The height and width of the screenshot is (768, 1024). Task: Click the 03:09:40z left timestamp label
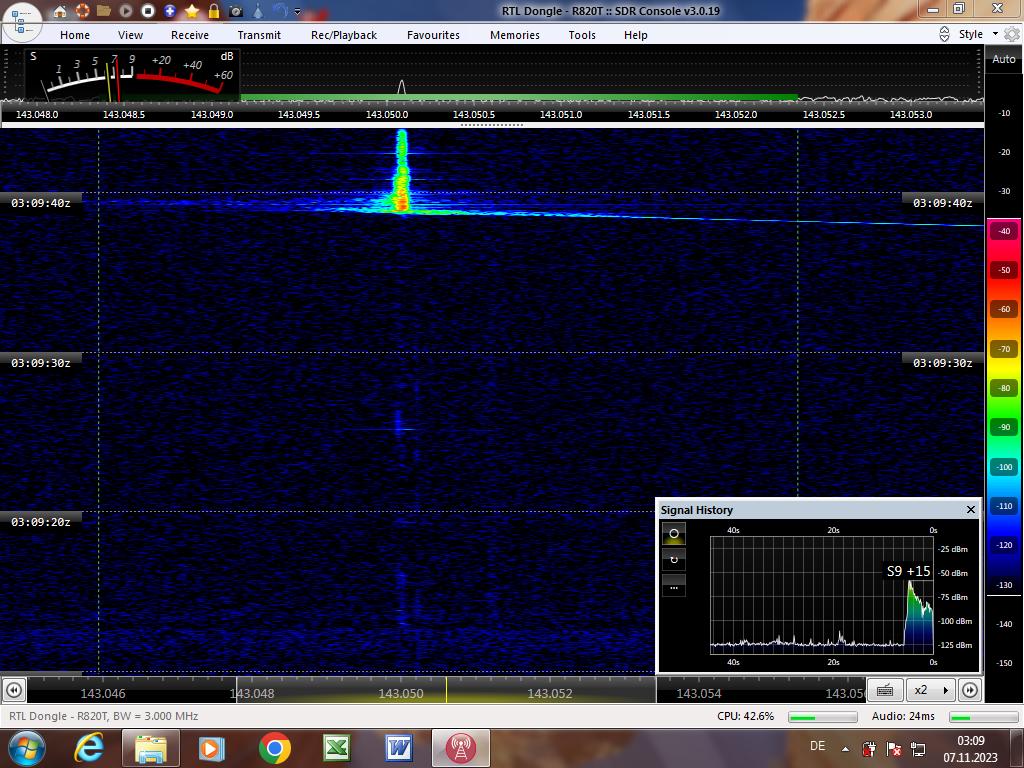pyautogui.click(x=40, y=203)
